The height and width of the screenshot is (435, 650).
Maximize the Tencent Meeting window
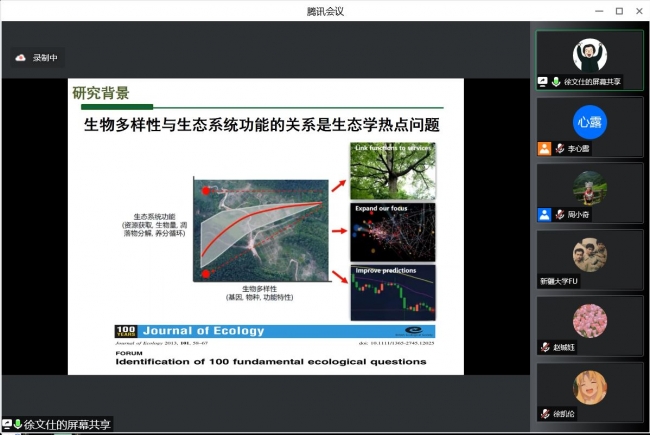[619, 10]
